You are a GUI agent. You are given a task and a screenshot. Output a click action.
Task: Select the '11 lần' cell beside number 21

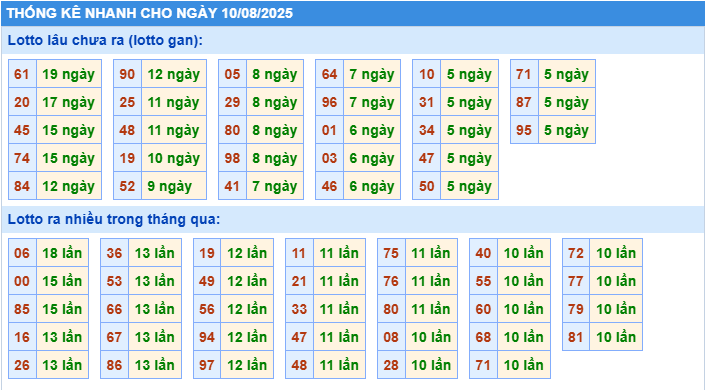[x=340, y=281]
